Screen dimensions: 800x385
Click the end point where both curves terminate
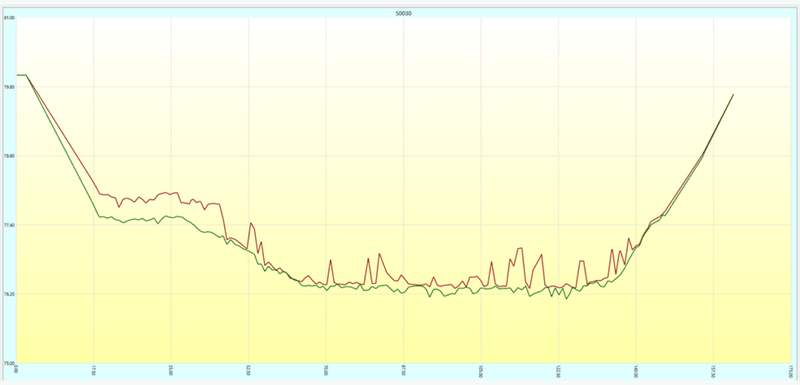(733, 94)
